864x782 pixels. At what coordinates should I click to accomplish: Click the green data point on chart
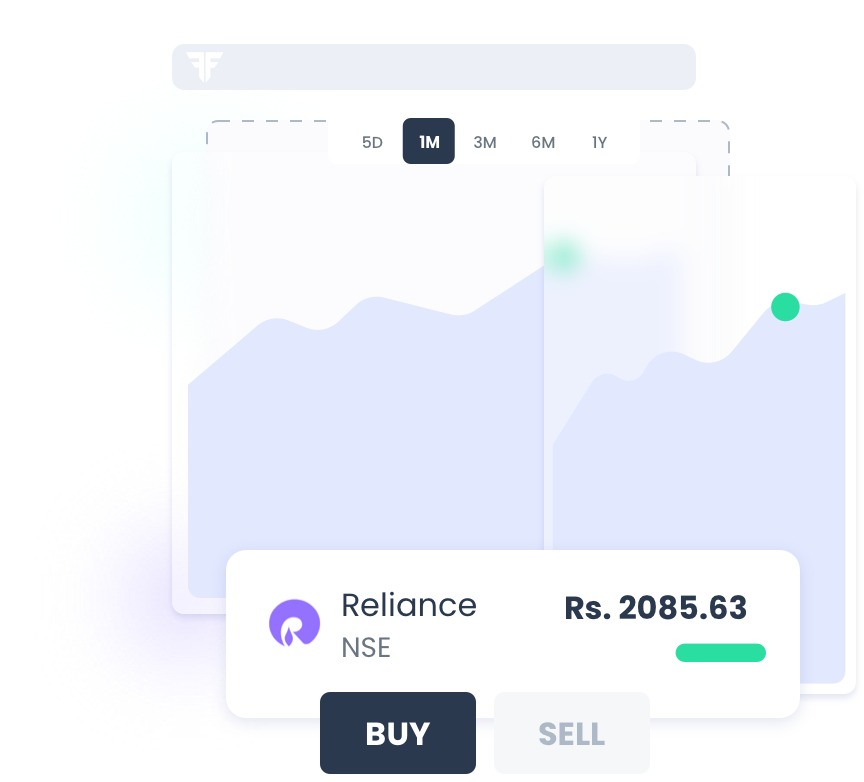(x=785, y=307)
